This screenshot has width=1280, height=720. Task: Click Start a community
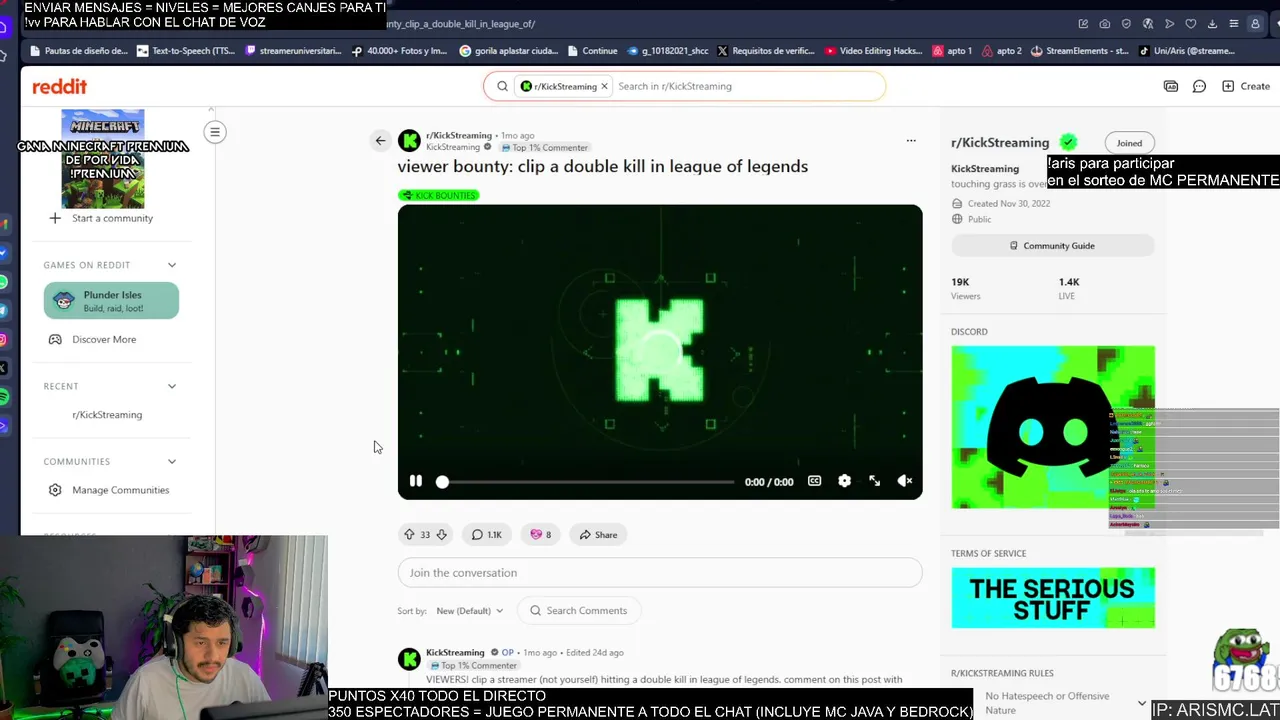(102, 218)
